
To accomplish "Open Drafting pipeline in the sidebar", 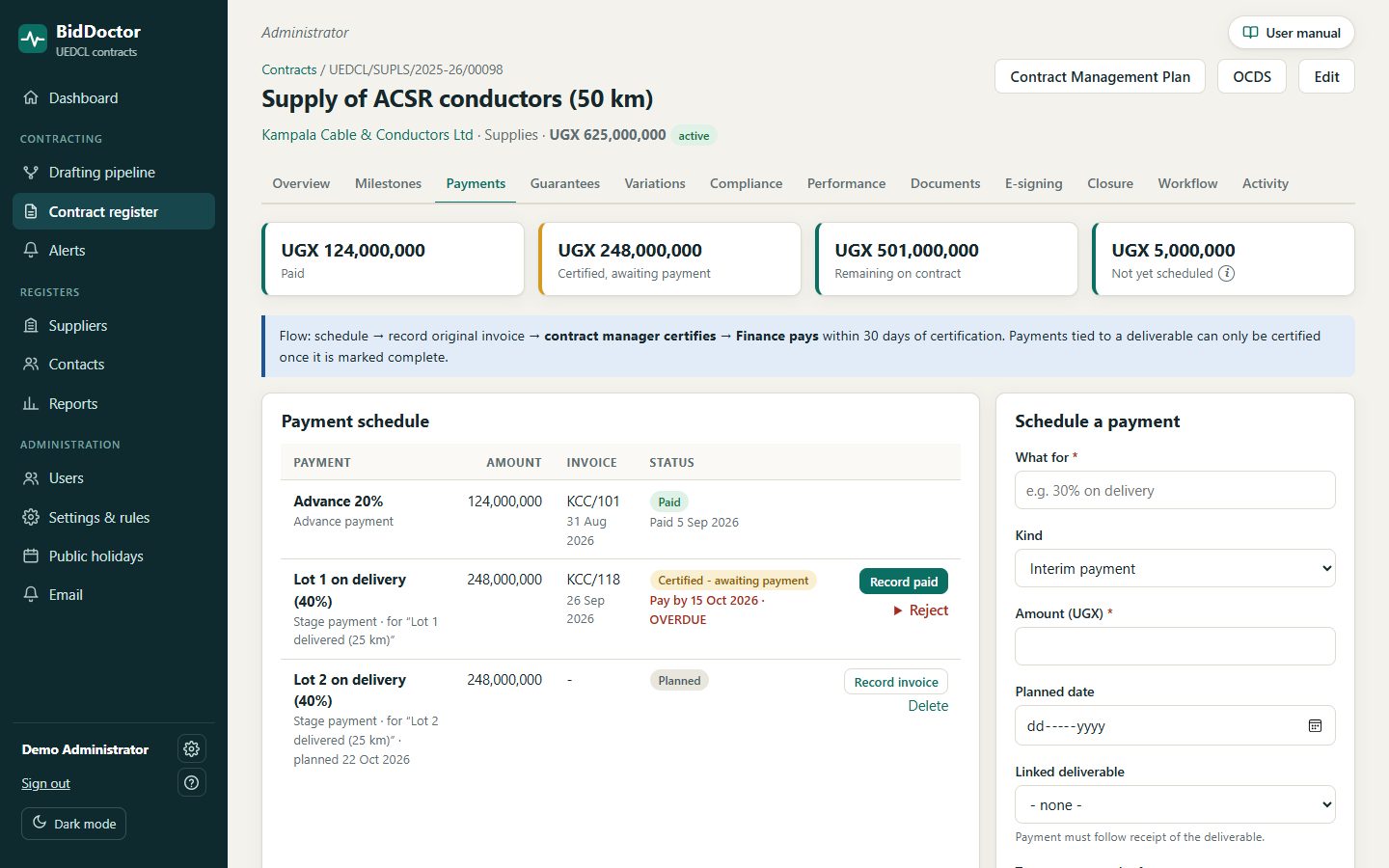I will (x=114, y=172).
